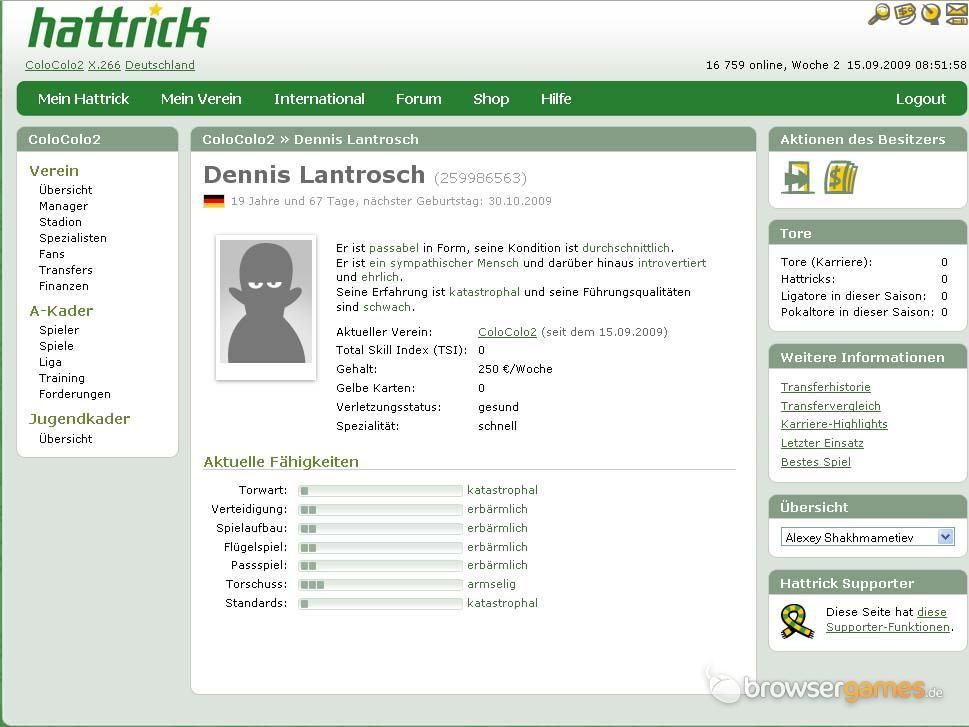Screen dimensions: 969x727
Task: Click the A-Kader section heading
Action: (x=61, y=311)
